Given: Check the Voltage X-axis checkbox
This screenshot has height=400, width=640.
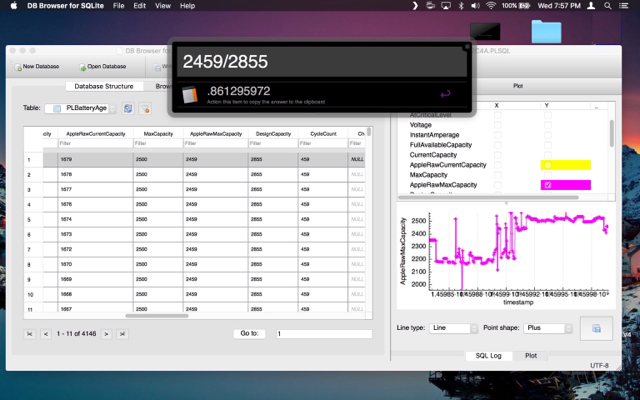Looking at the screenshot, I should point(498,125).
